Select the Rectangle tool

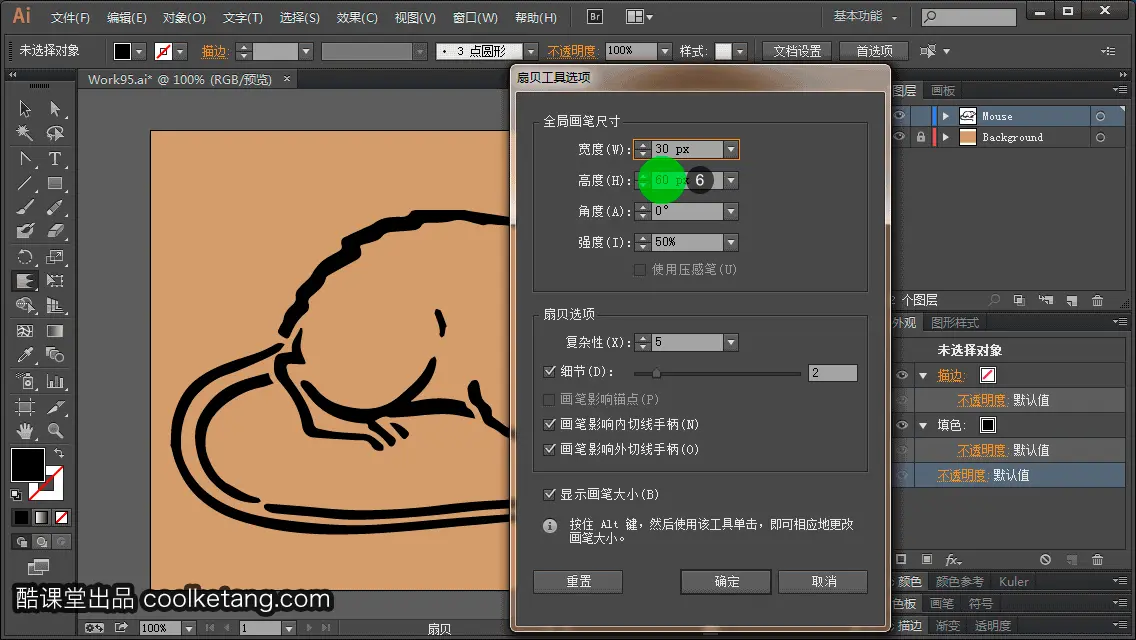point(55,183)
